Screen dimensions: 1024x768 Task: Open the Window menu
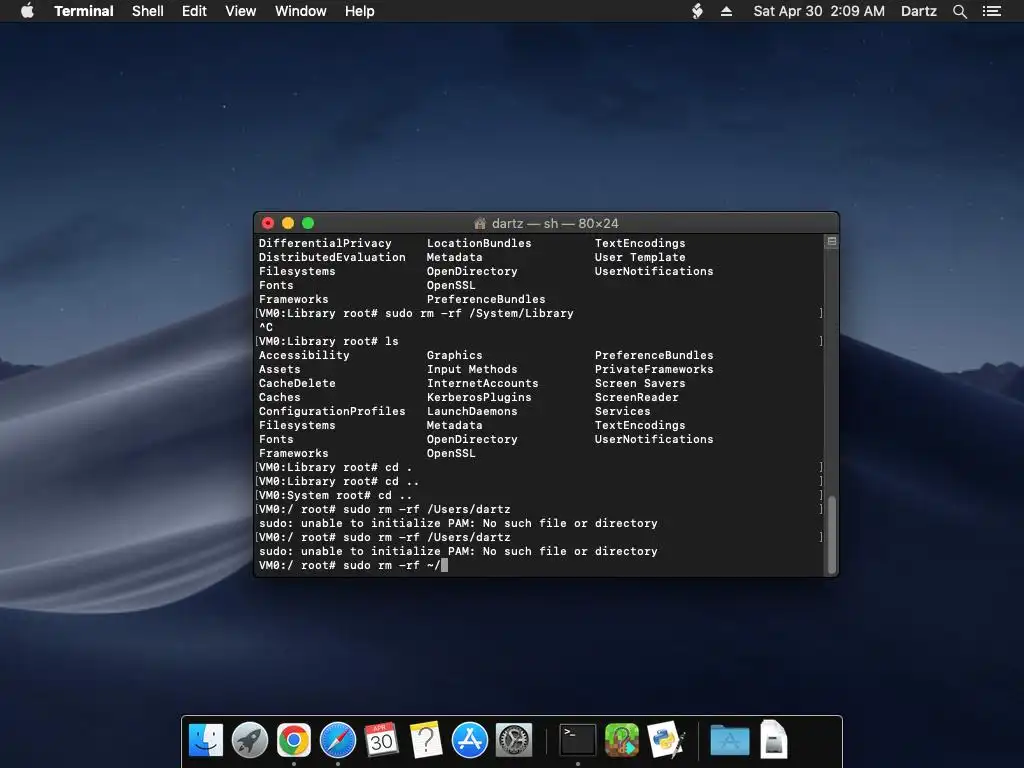click(300, 11)
